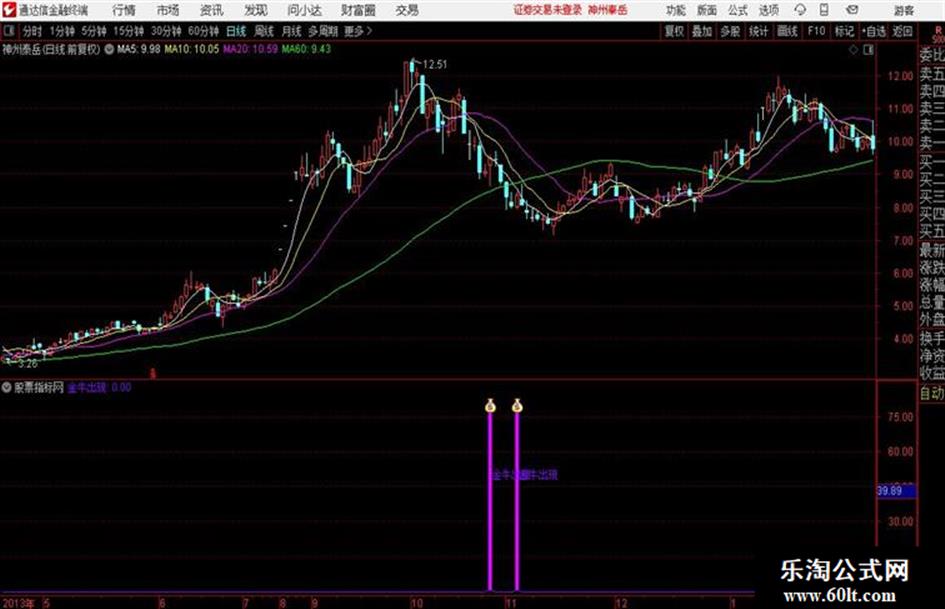This screenshot has width=945, height=609.
Task: Click the first money bag signal icon
Action: coord(490,406)
